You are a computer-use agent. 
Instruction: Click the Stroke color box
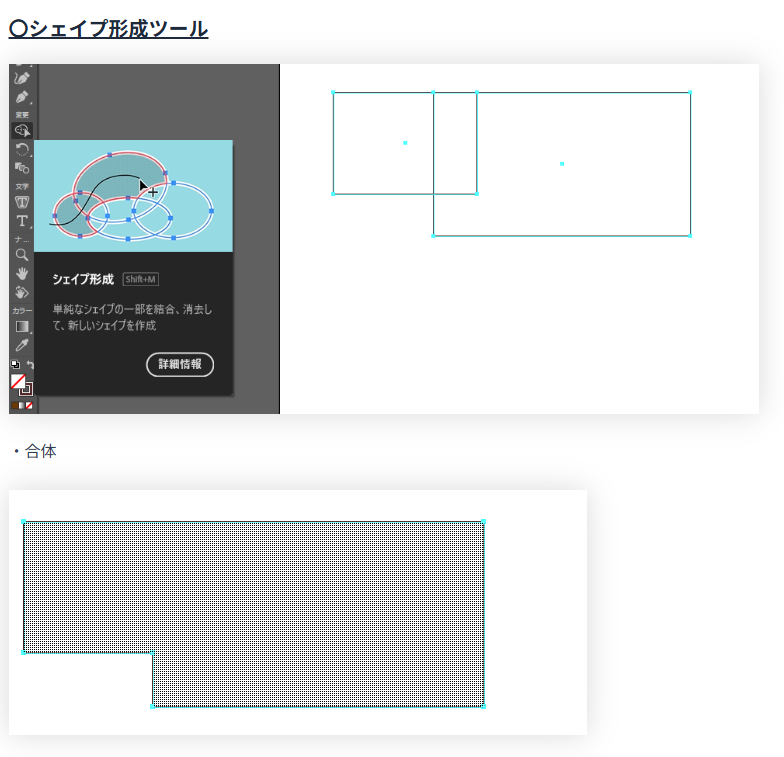click(x=26, y=389)
